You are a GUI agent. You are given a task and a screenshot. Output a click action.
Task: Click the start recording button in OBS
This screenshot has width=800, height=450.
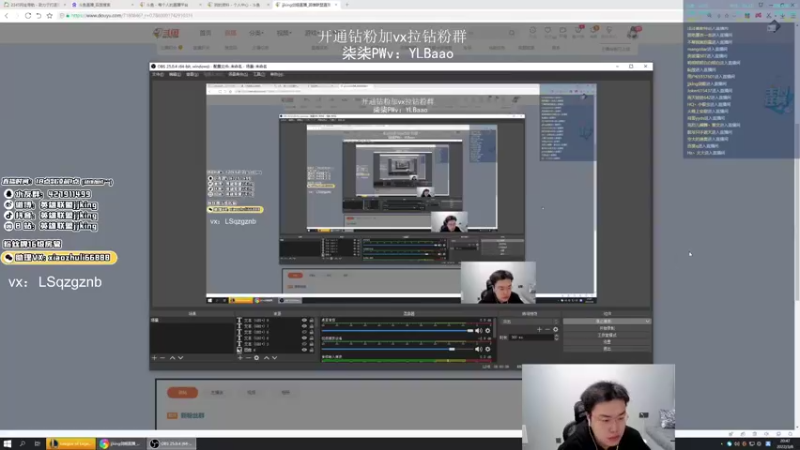pos(607,328)
